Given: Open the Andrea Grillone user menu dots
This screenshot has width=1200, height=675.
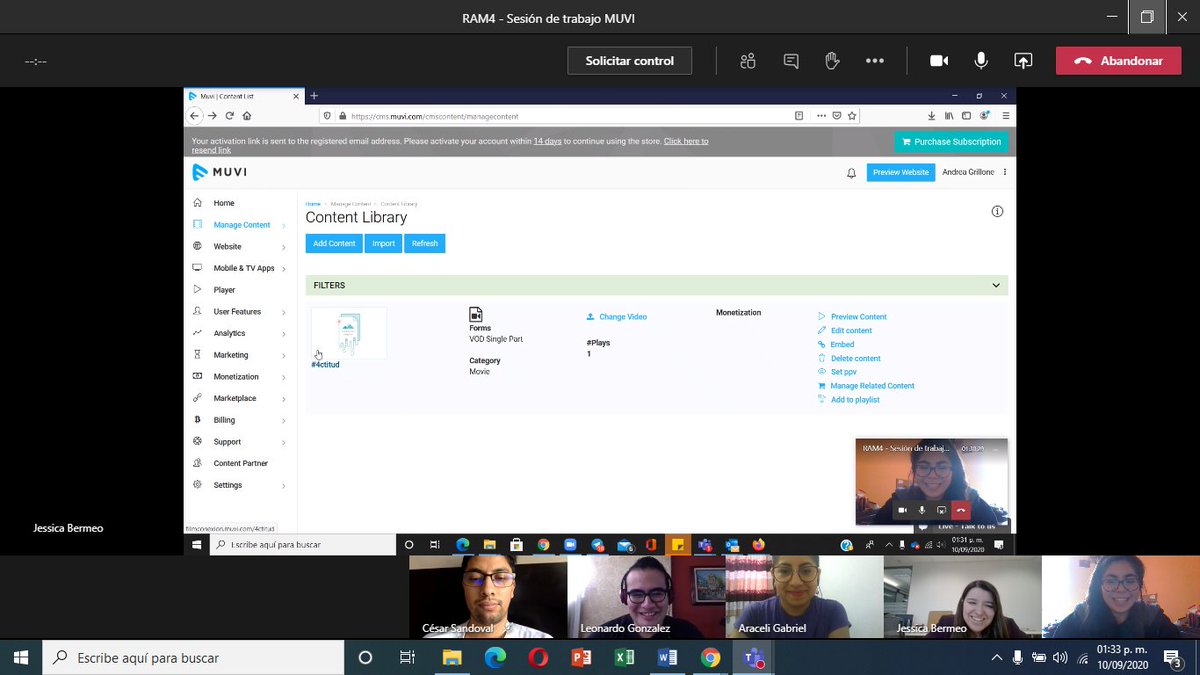Looking at the screenshot, I should 1005,172.
